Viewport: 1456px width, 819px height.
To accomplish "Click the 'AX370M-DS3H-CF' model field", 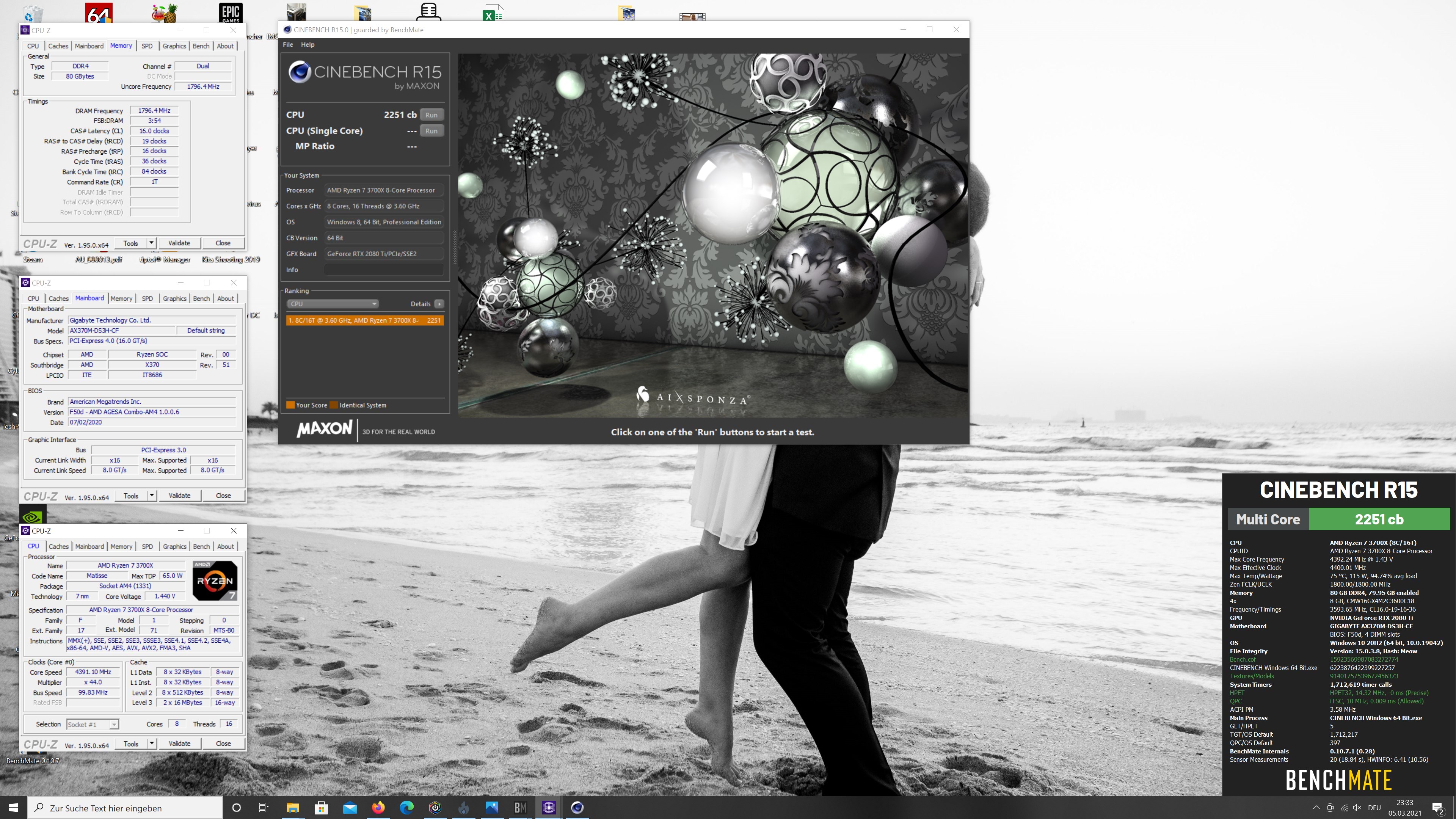I will point(121,331).
